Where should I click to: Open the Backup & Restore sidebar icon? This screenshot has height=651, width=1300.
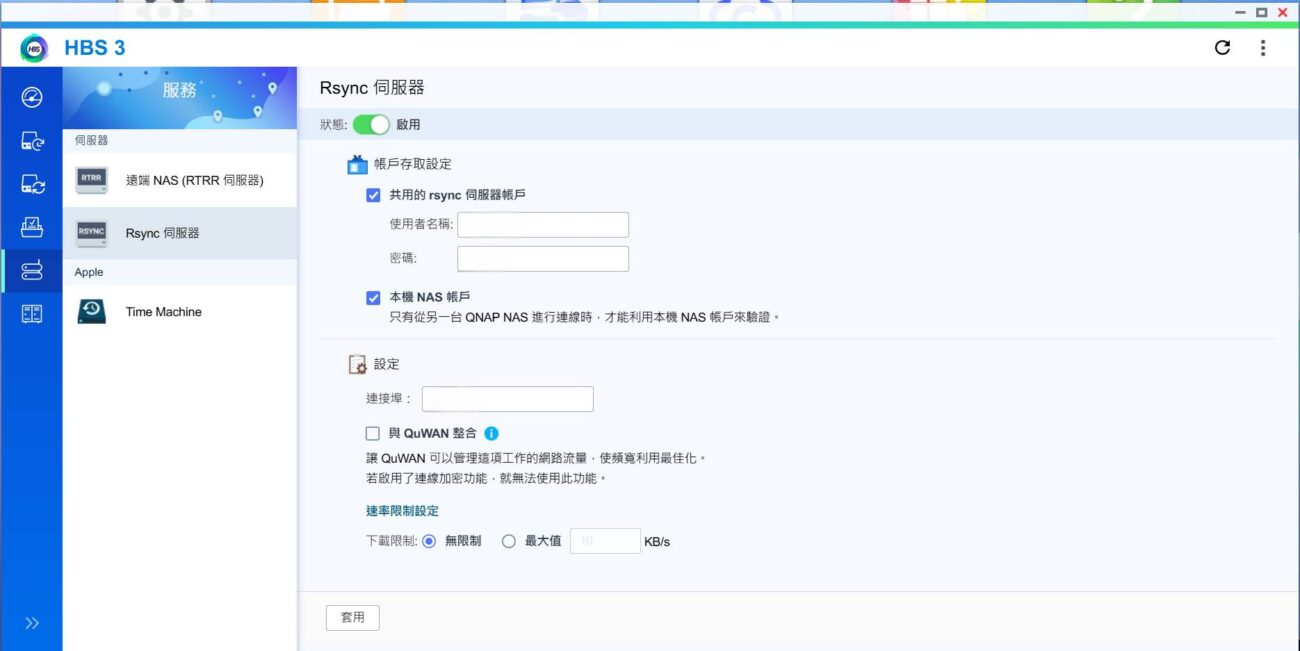(32, 142)
